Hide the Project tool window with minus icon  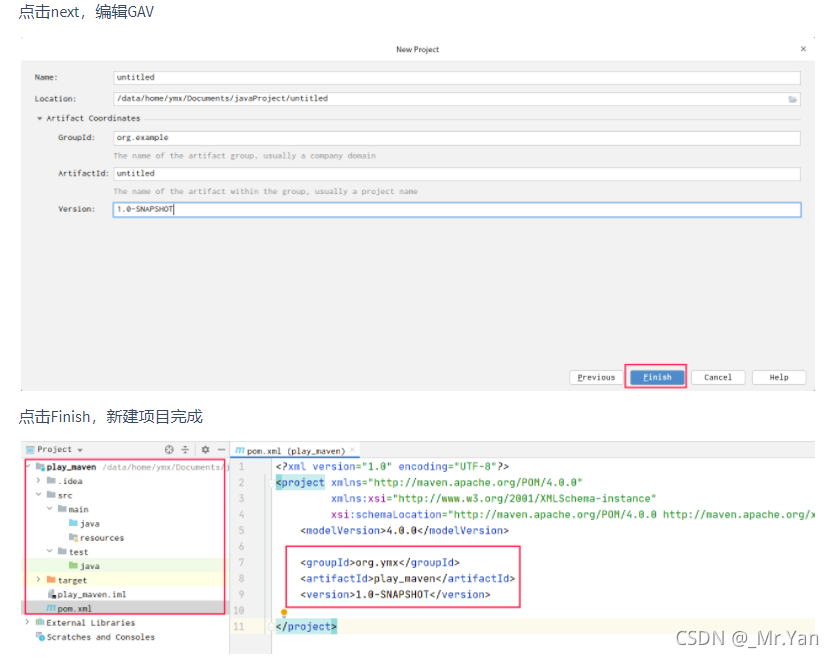[221, 449]
